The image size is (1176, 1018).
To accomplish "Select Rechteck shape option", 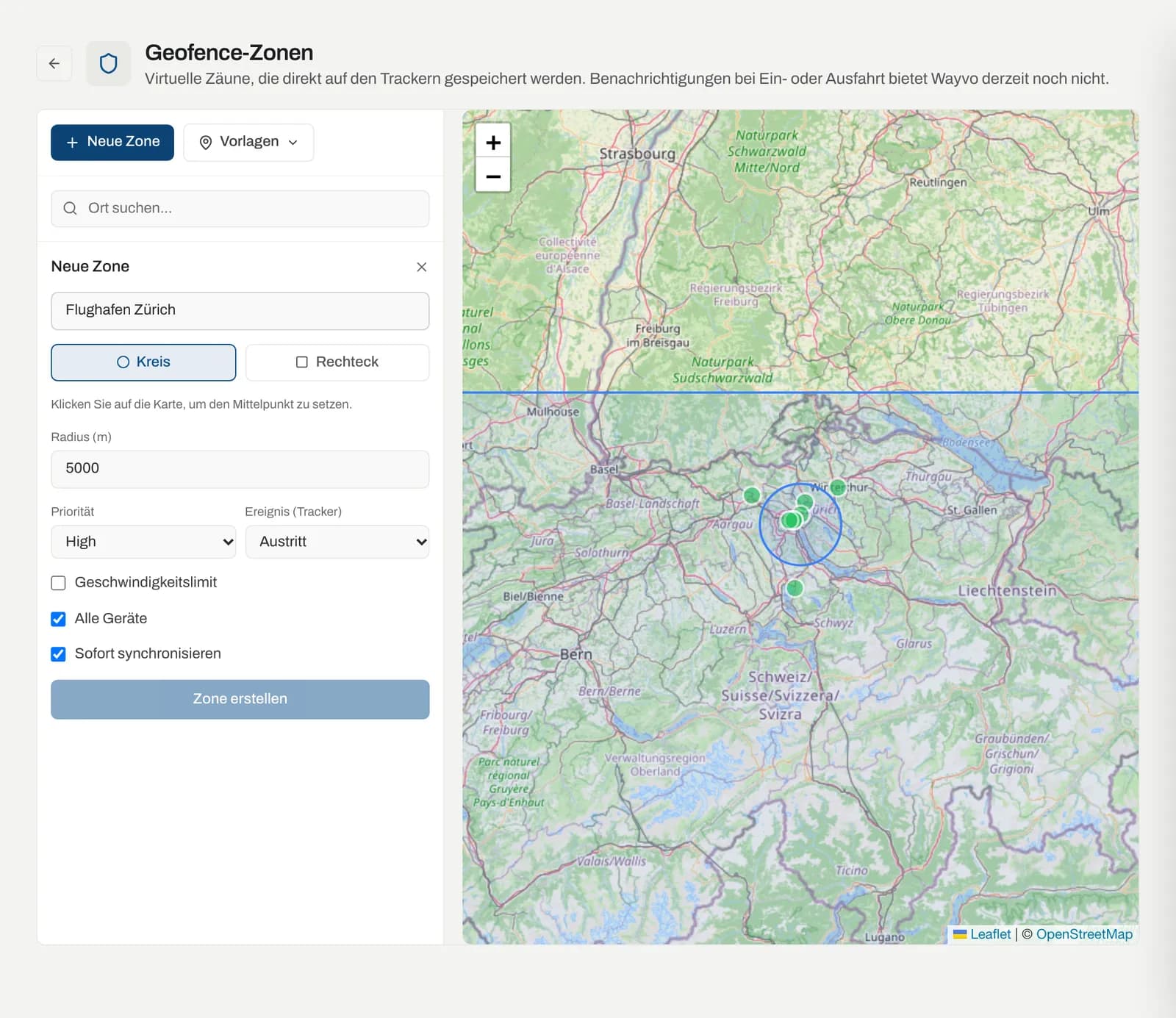I will pyautogui.click(x=337, y=362).
